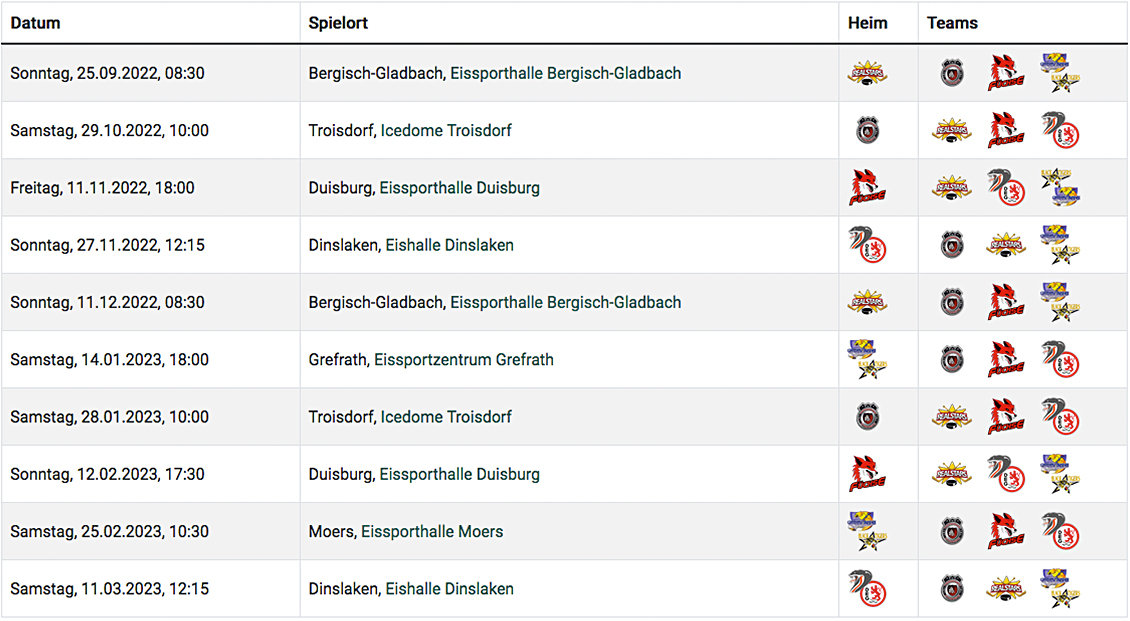1130x621 pixels.
Task: Open Eissporthalle Bergisch-Gladbach link for 25.09.2022
Action: pos(566,73)
